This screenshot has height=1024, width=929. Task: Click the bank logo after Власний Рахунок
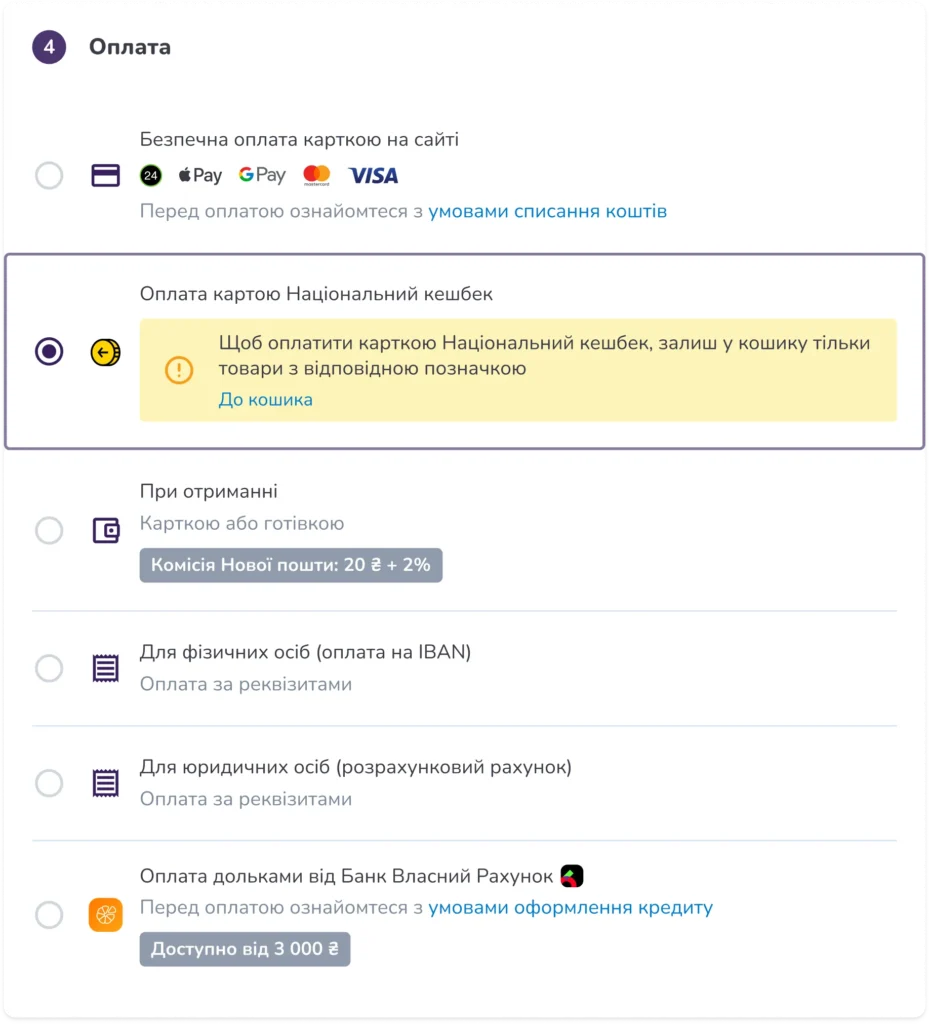572,877
